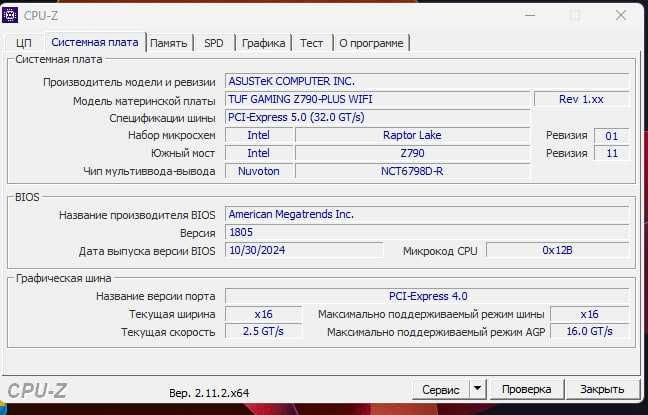Click the Z790 southbridge value
Image resolution: width=648 pixels, height=415 pixels.
click(412, 153)
